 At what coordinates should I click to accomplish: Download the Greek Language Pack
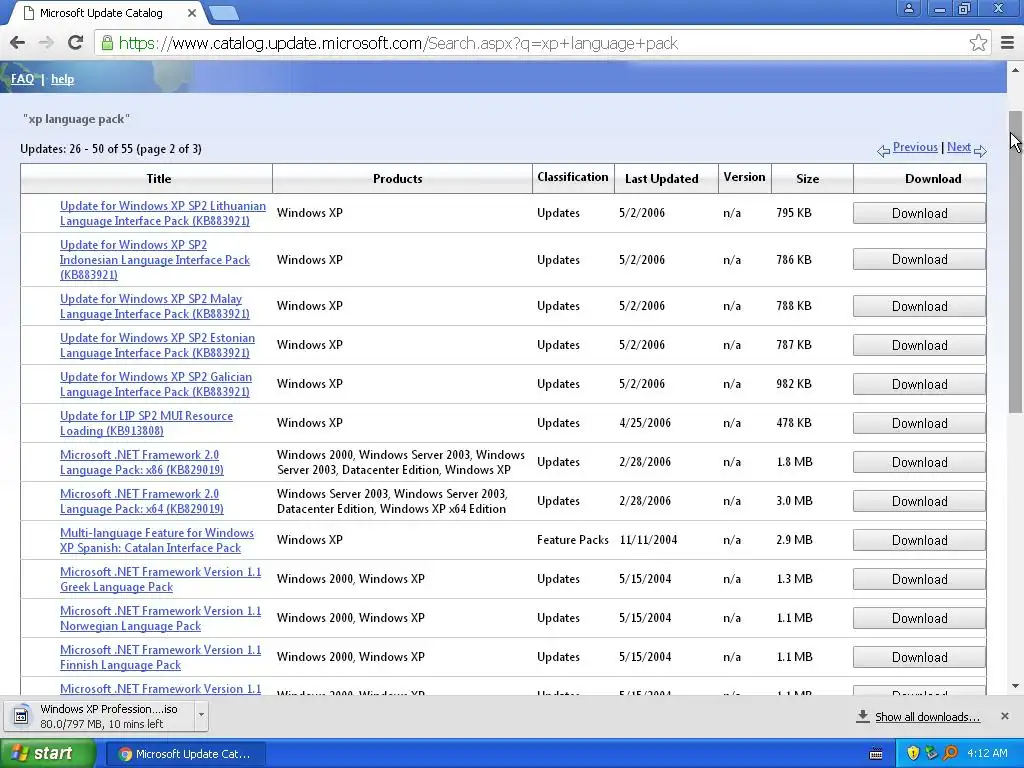click(x=919, y=579)
